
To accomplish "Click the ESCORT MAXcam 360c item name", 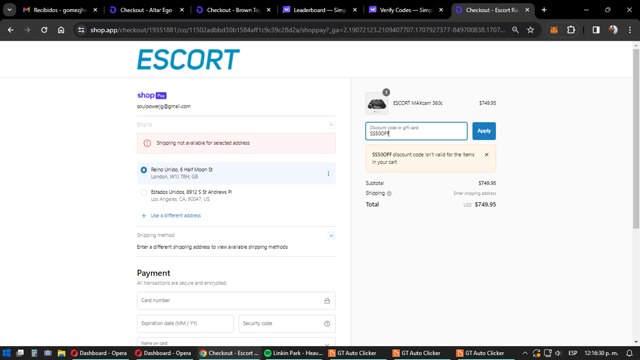I will pyautogui.click(x=418, y=103).
